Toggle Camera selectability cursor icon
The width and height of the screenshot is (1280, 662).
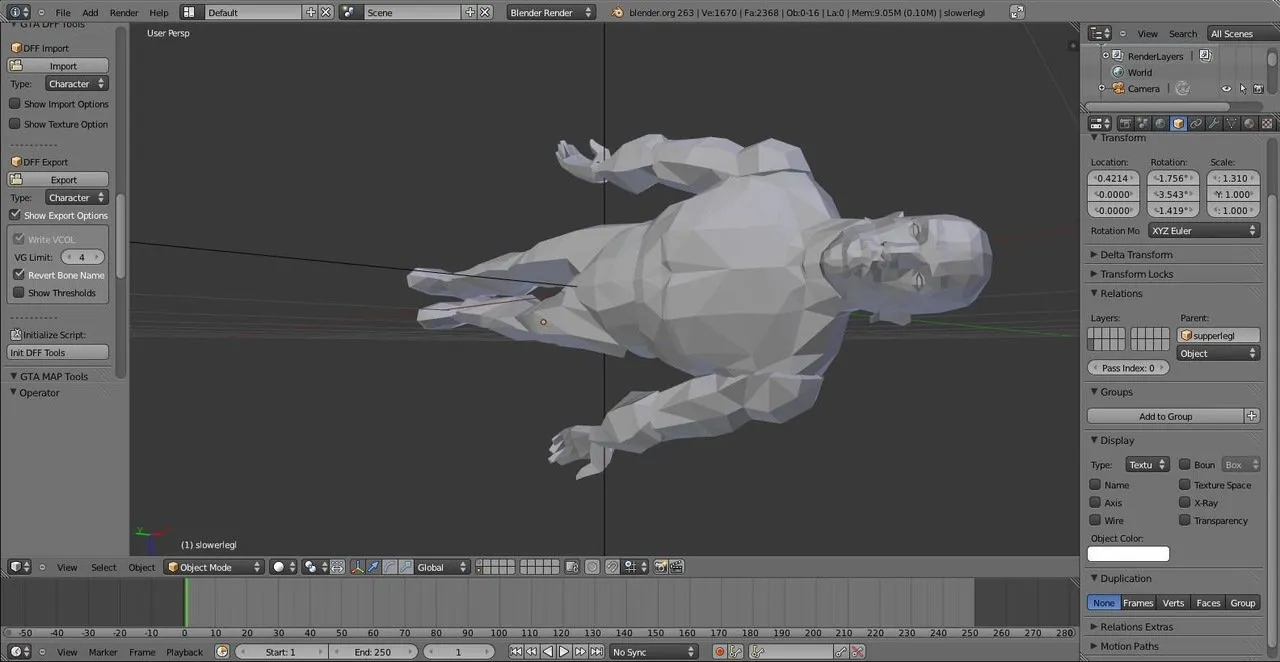pos(1242,89)
